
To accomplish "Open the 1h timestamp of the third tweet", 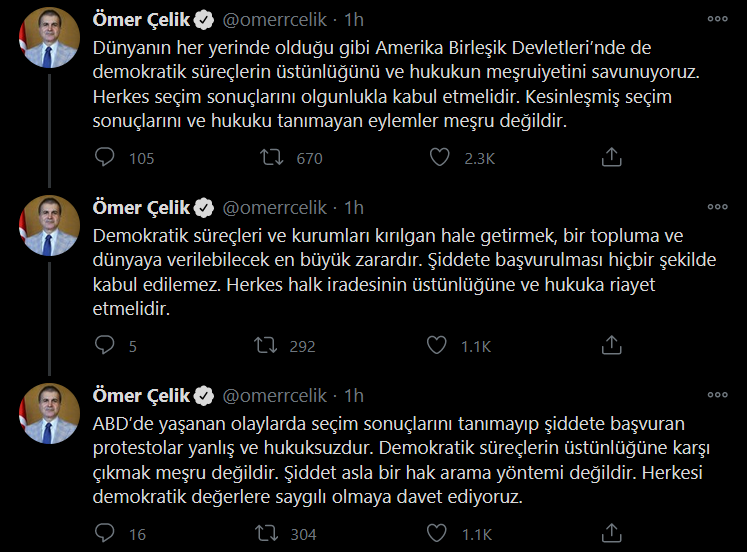I will [353, 396].
